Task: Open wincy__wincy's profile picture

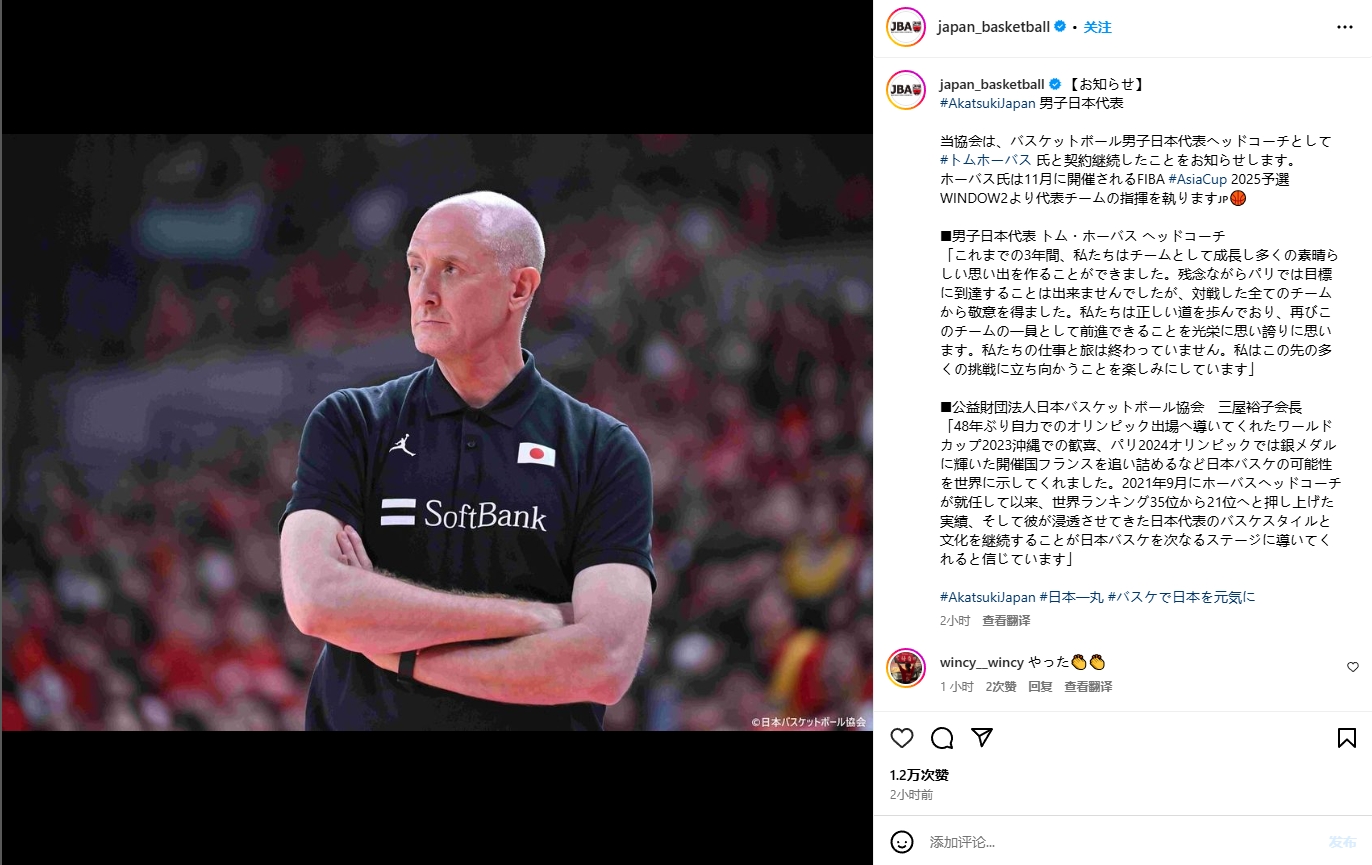Action: click(x=906, y=668)
